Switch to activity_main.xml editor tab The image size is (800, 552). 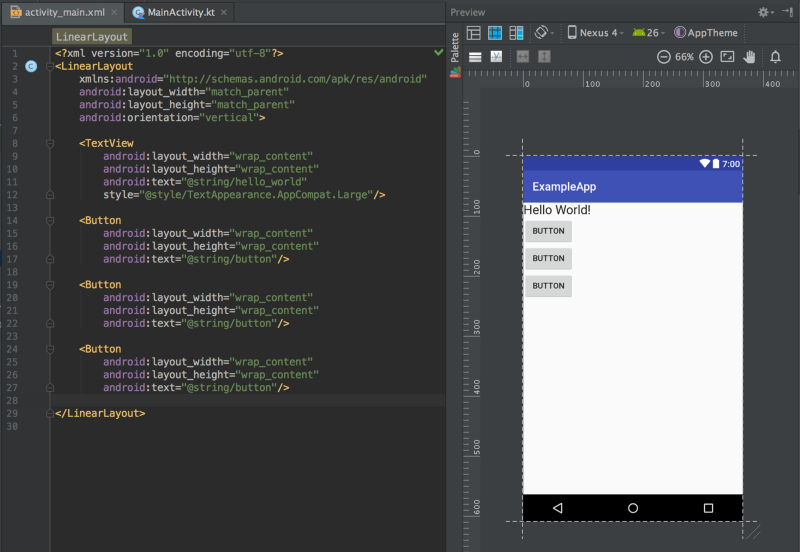point(64,12)
